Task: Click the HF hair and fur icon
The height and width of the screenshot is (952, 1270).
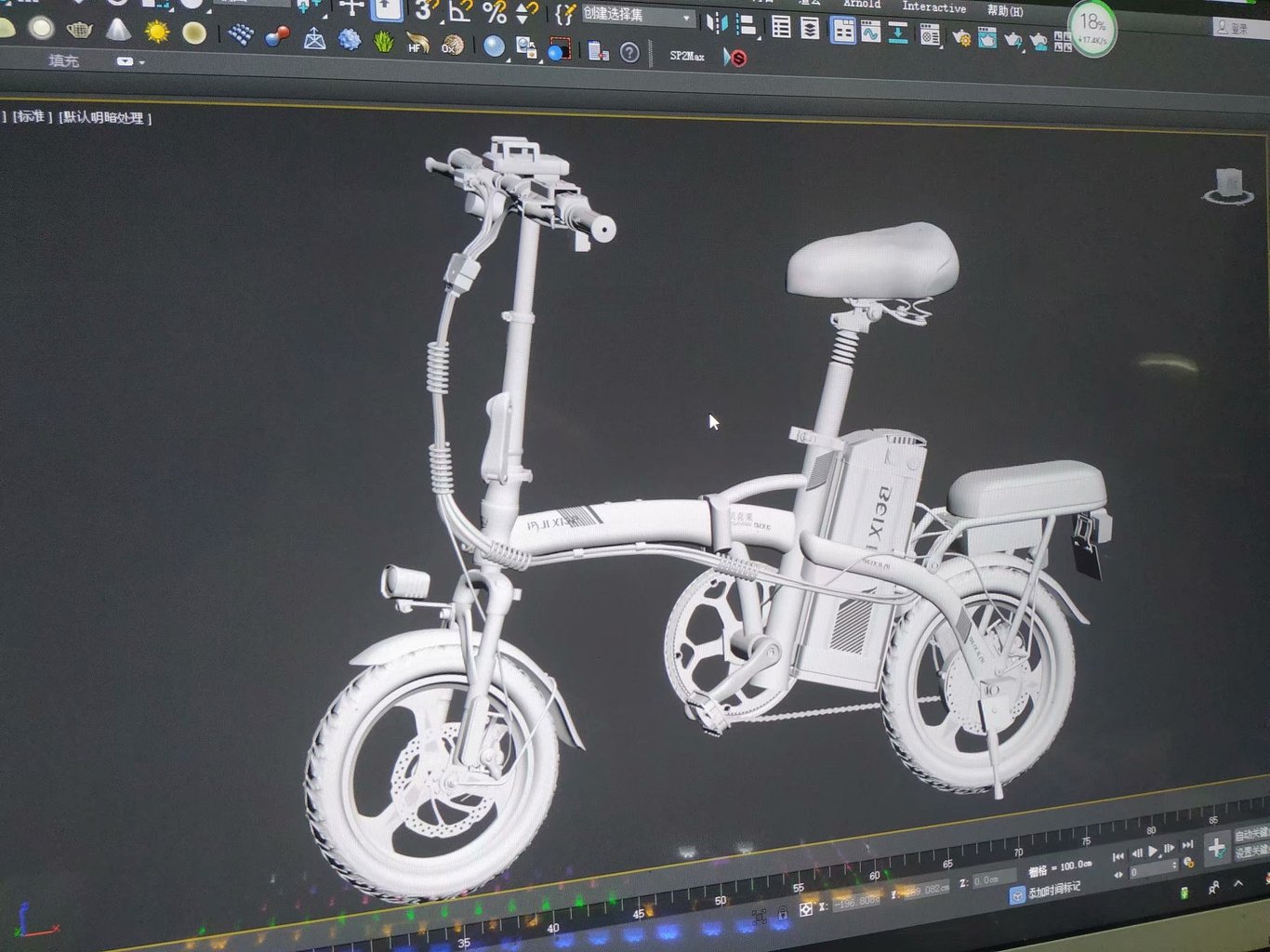Action: click(x=417, y=44)
